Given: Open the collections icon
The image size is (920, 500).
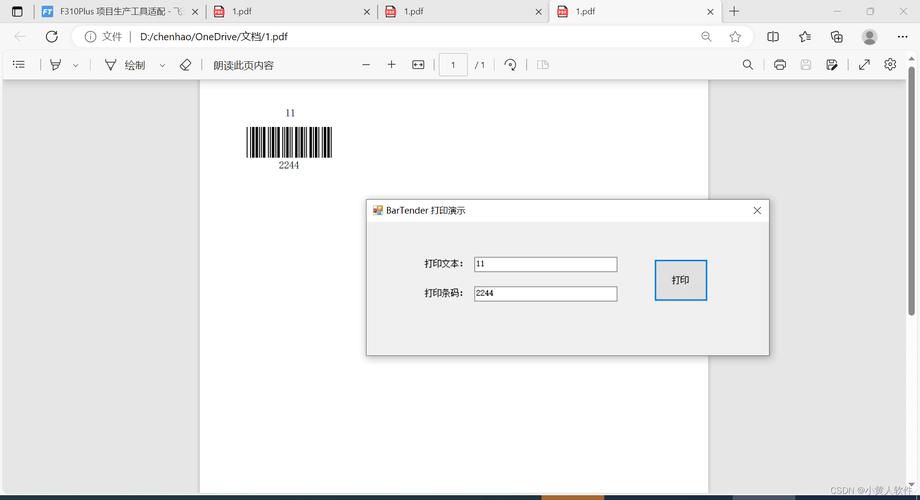Looking at the screenshot, I should tap(837, 36).
